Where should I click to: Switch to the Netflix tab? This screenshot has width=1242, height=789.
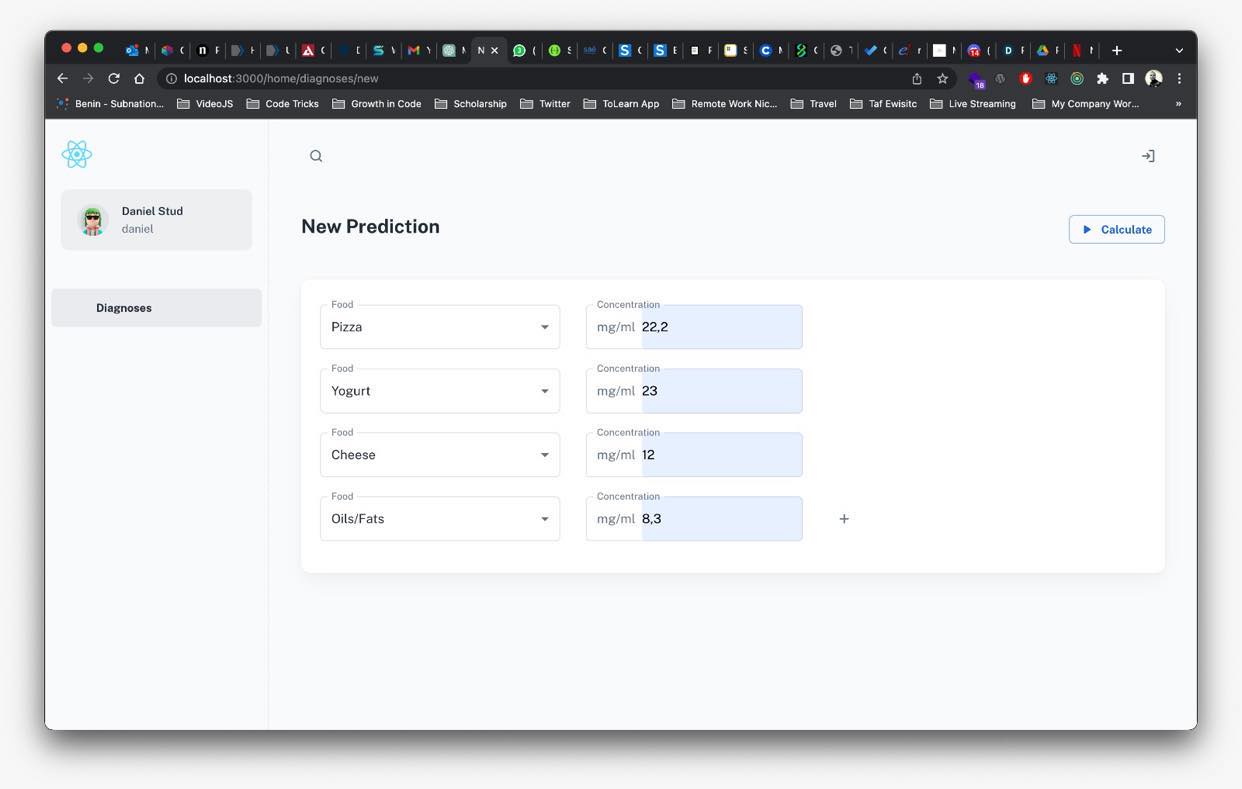[1081, 50]
